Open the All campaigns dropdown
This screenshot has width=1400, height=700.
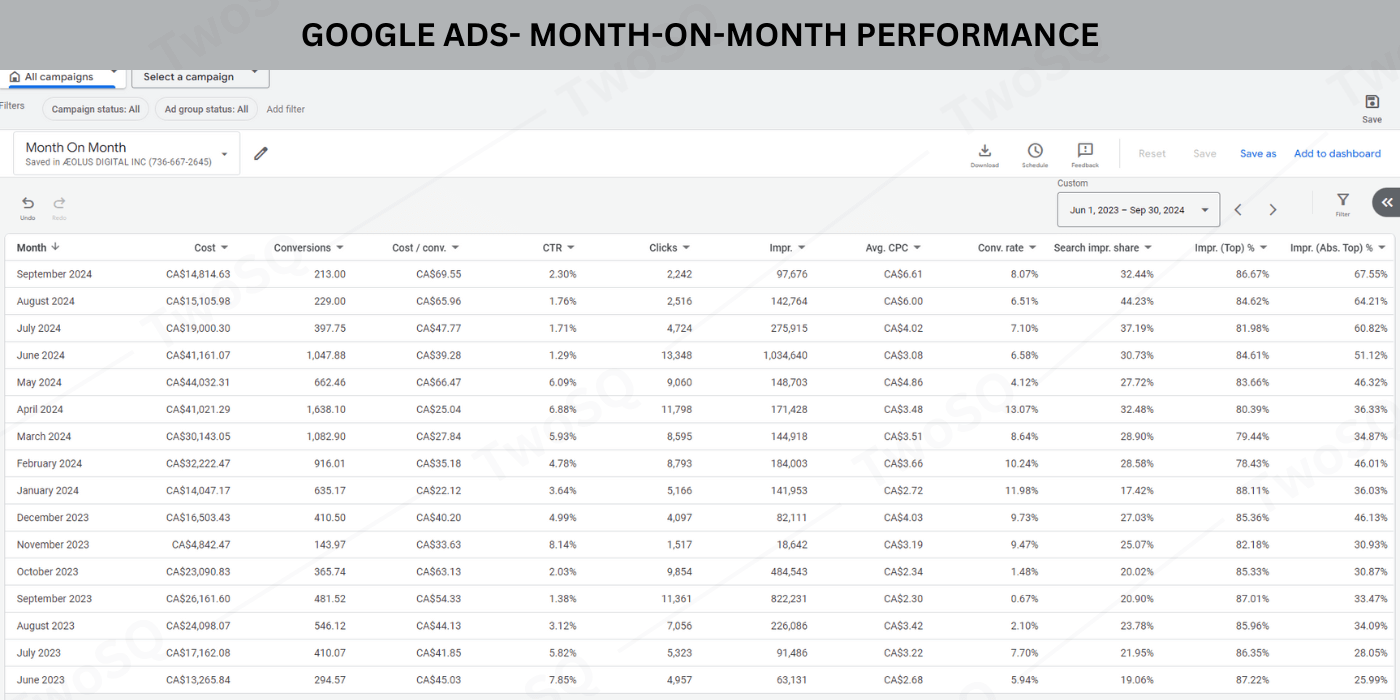pos(63,77)
